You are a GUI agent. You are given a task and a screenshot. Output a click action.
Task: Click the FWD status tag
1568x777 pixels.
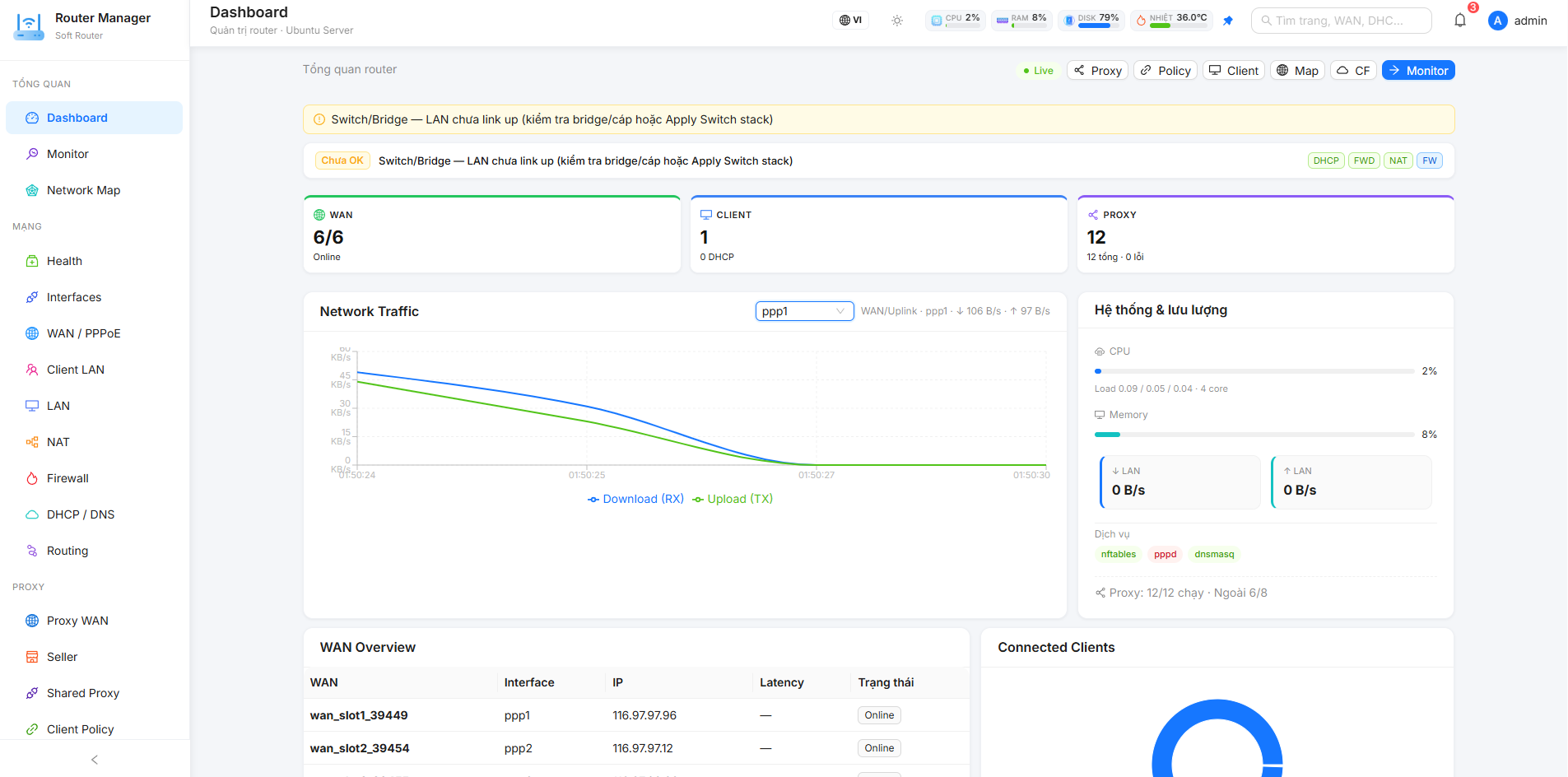(1364, 161)
